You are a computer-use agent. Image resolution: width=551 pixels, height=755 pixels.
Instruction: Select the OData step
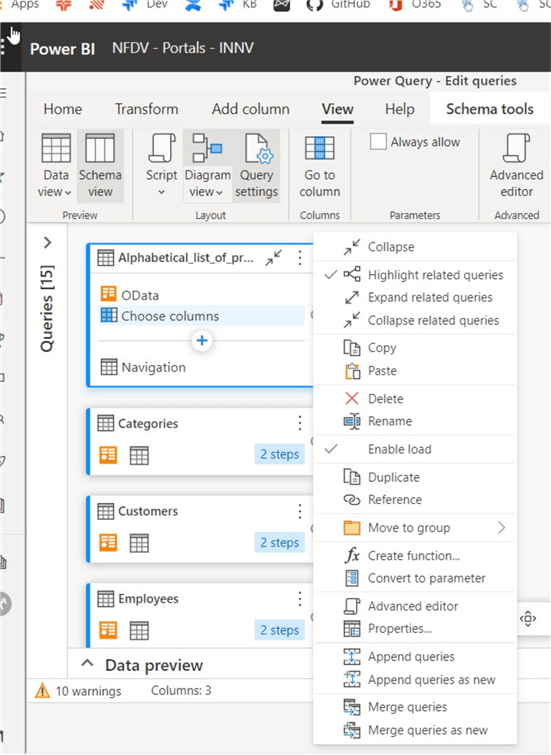[x=201, y=295]
